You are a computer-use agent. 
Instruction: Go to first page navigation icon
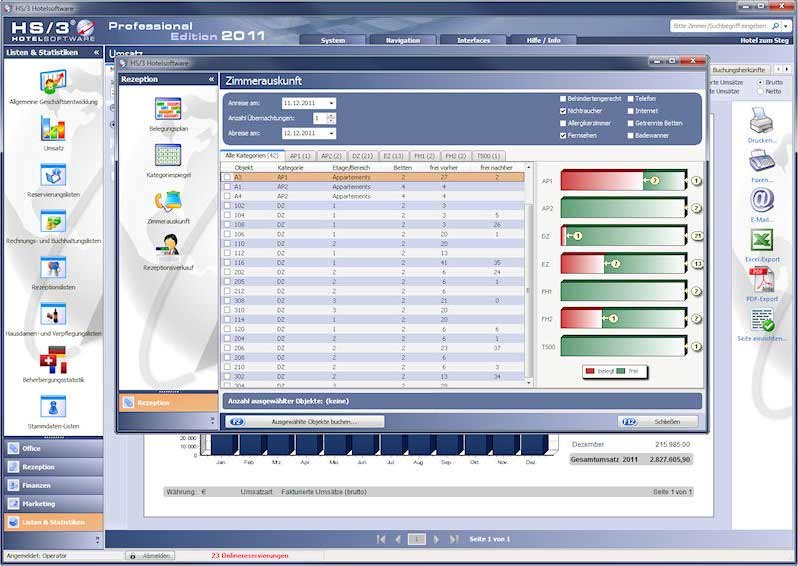click(x=381, y=539)
